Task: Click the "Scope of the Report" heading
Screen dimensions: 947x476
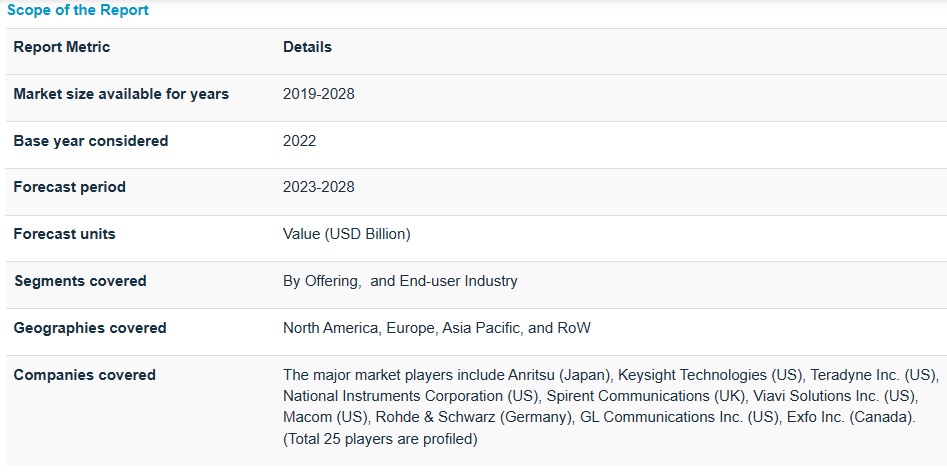Action: [x=78, y=10]
